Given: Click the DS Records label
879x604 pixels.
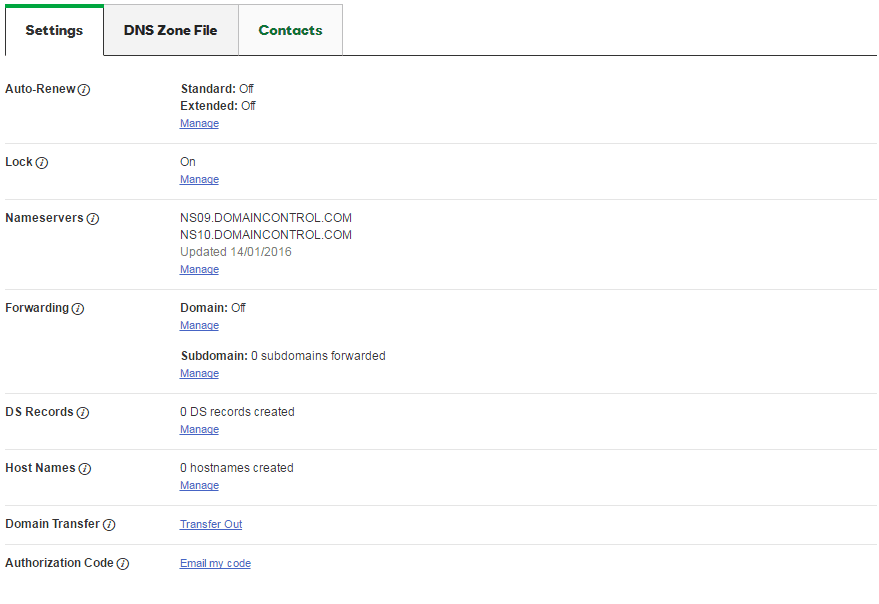Looking at the screenshot, I should [x=39, y=412].
